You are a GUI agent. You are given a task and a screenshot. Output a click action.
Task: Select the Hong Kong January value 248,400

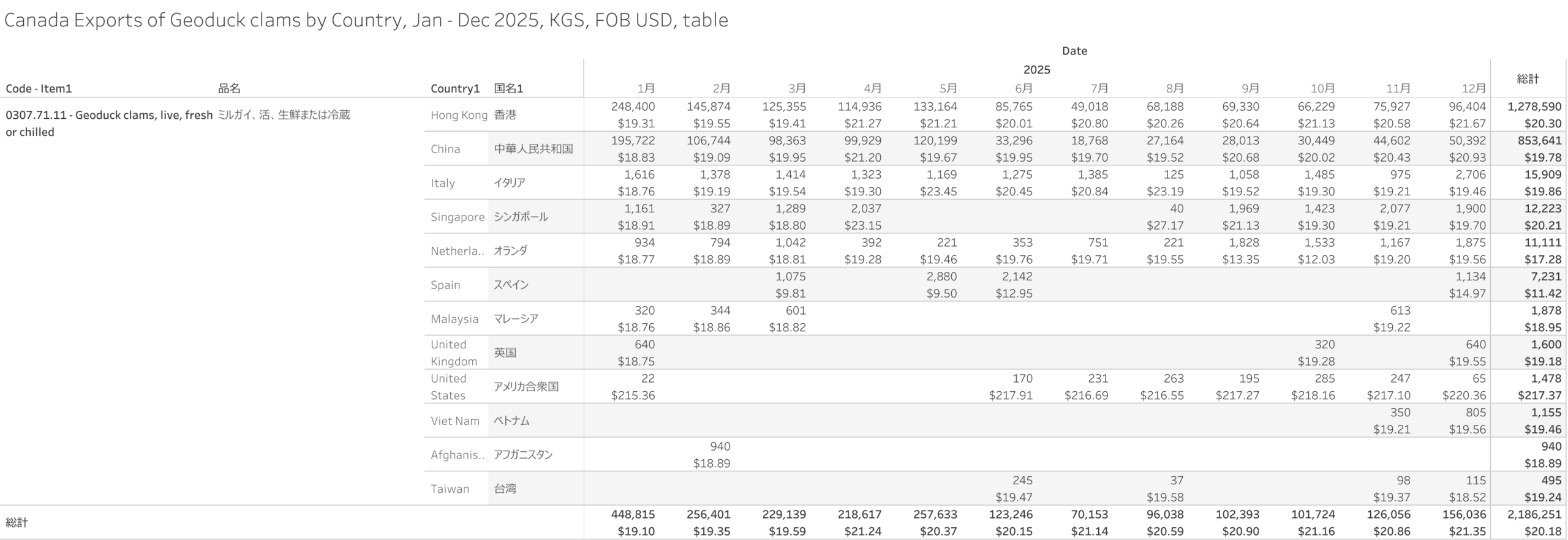(x=633, y=107)
